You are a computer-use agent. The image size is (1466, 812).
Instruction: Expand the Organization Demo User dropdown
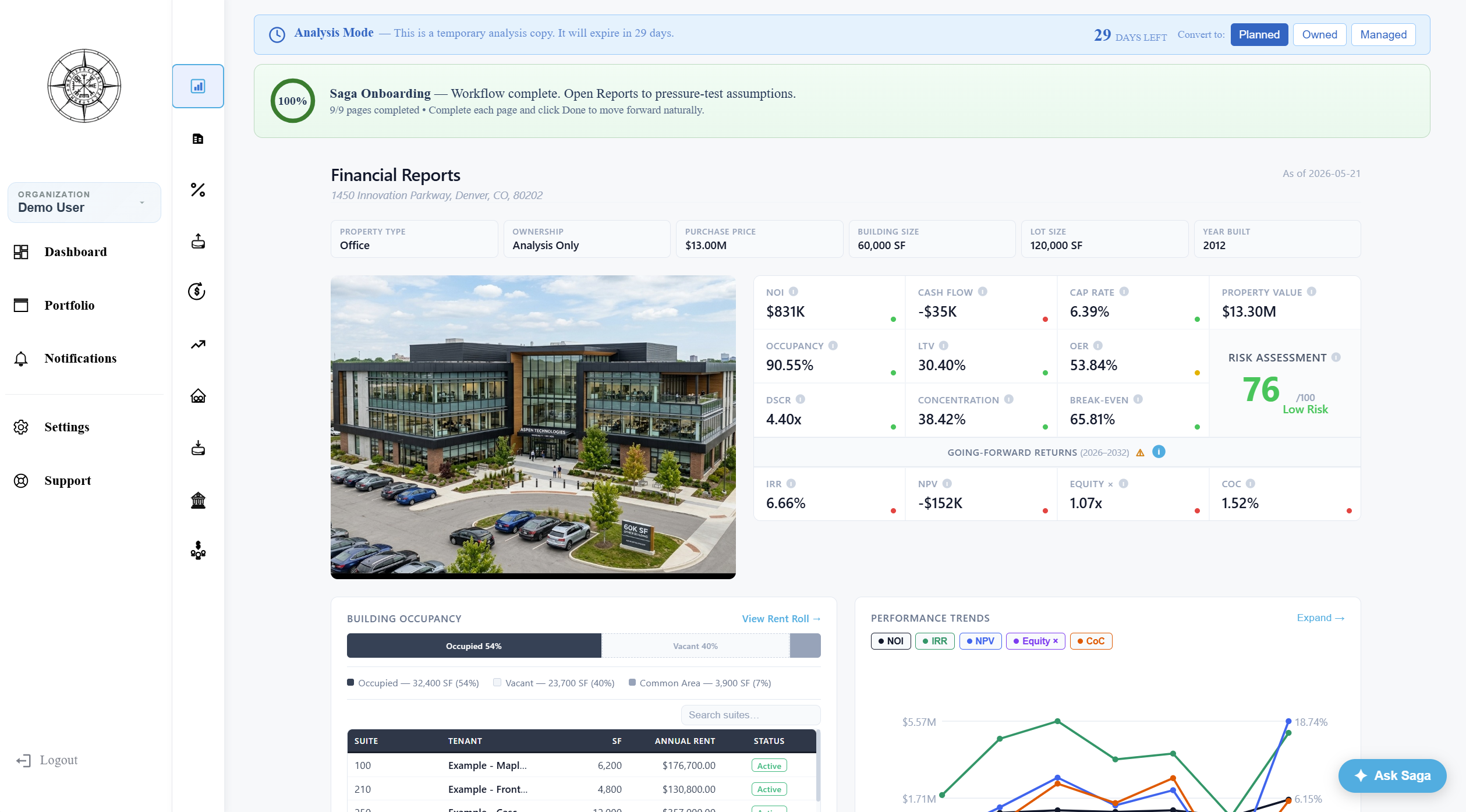(x=84, y=202)
